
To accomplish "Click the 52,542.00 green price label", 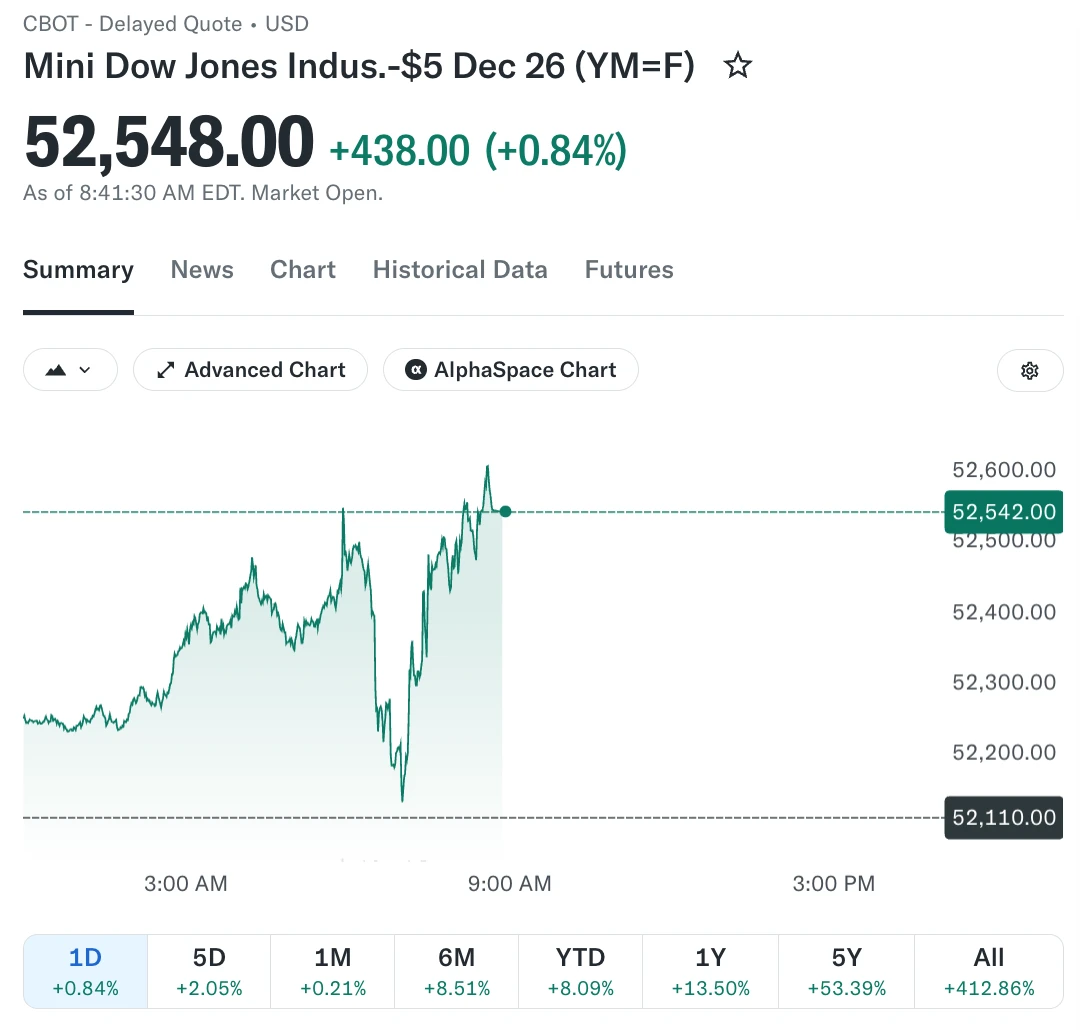I will point(1004,512).
